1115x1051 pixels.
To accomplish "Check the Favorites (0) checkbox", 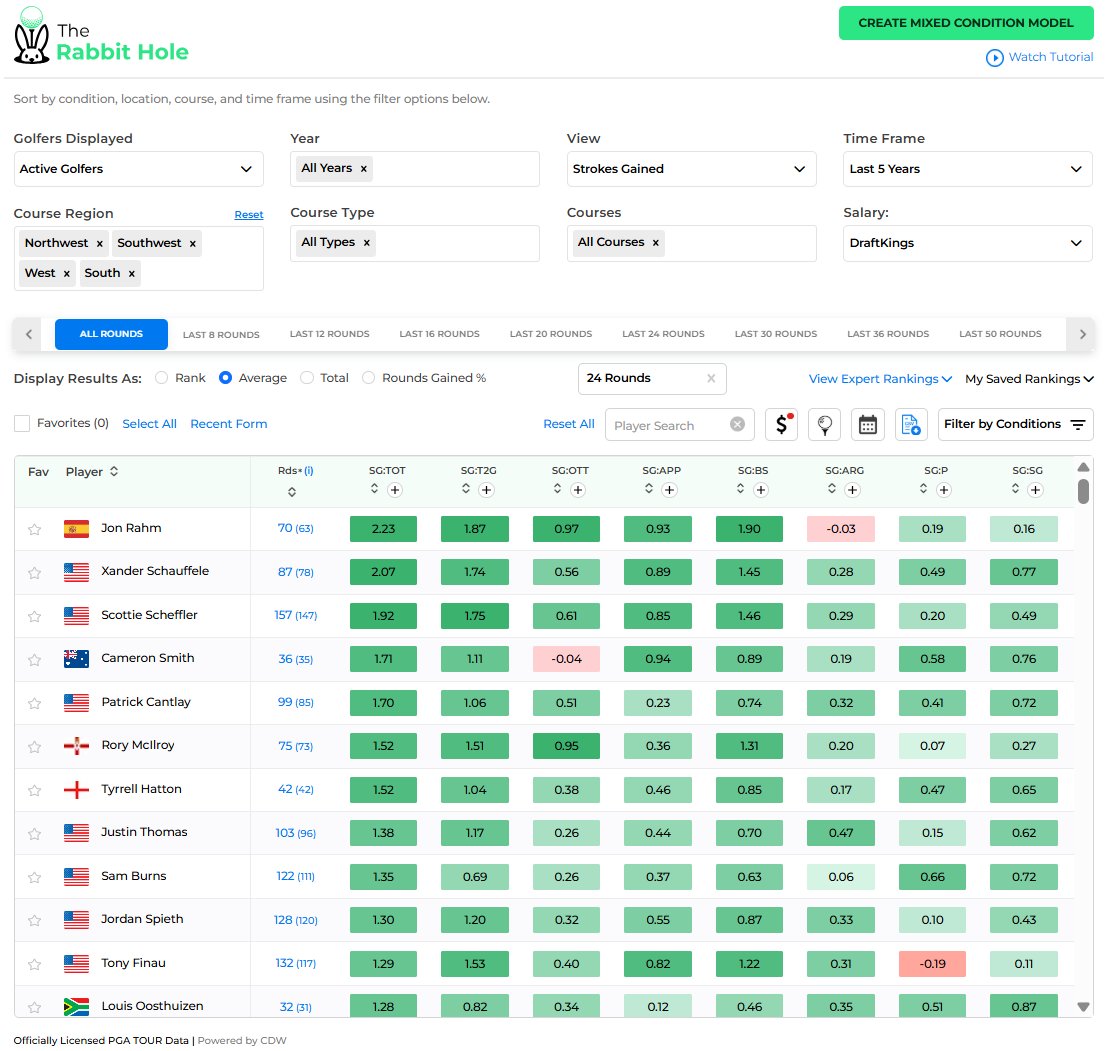I will 22,424.
